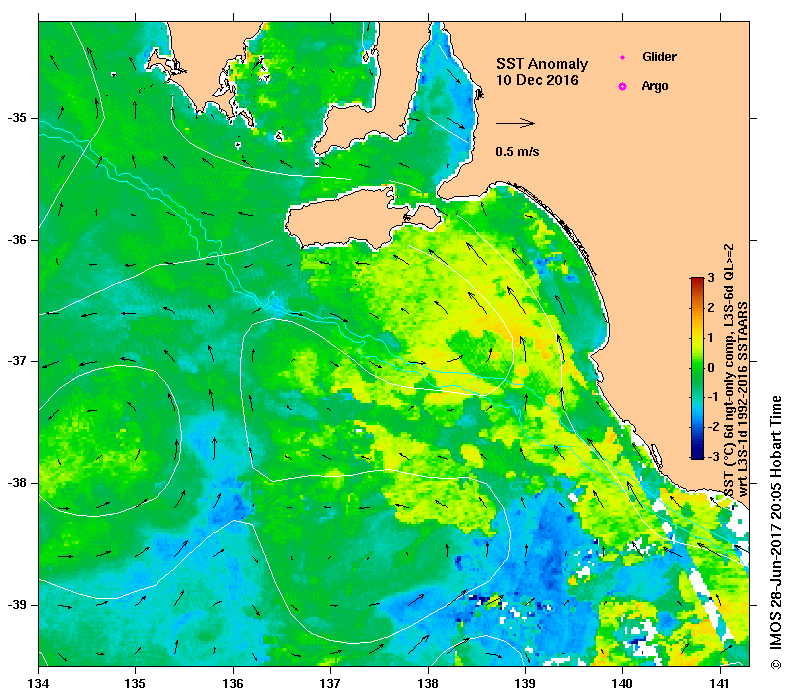Click the '0.5 m/s' scale label
791x700 pixels.
pos(517,151)
